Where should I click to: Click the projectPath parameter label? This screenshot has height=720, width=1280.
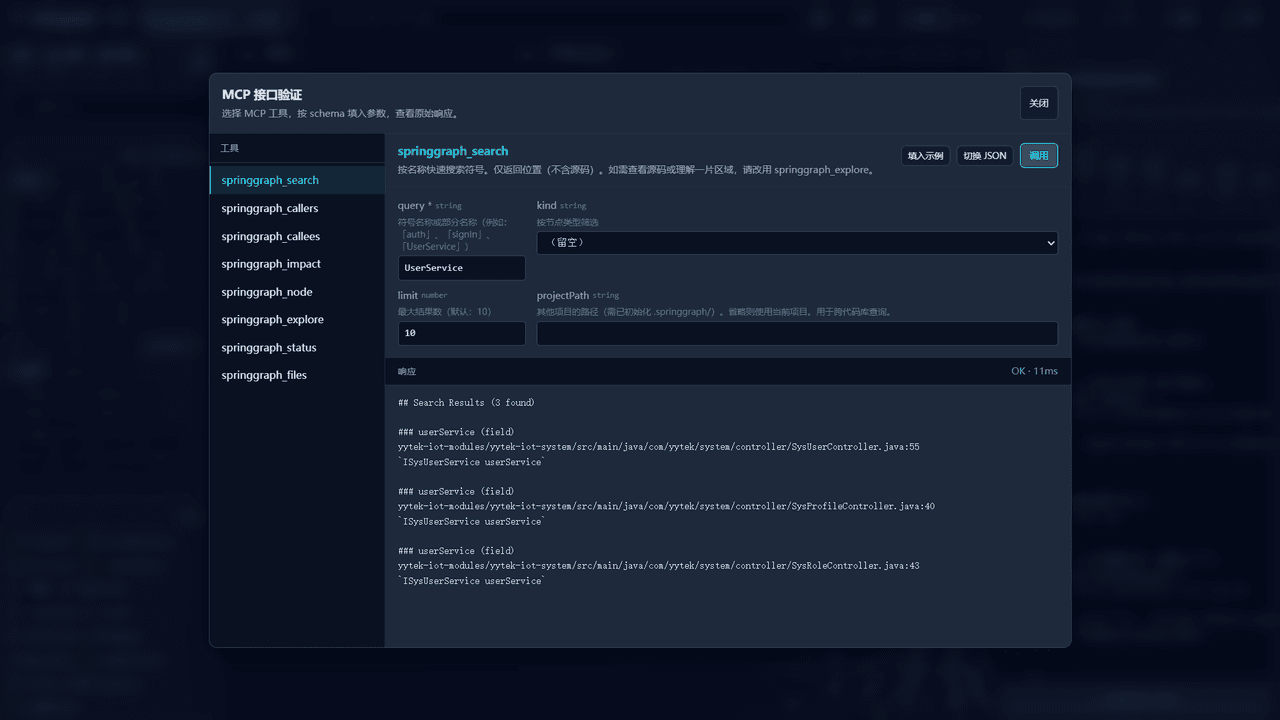(563, 295)
